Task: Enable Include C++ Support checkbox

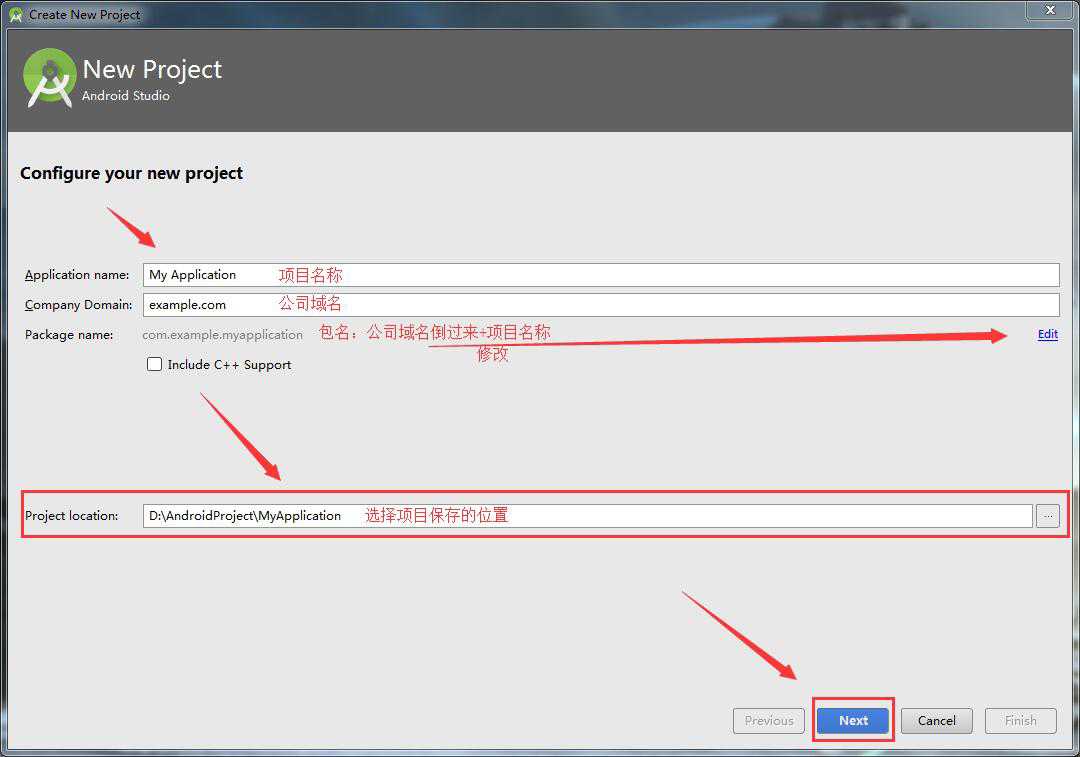Action: pyautogui.click(x=154, y=364)
